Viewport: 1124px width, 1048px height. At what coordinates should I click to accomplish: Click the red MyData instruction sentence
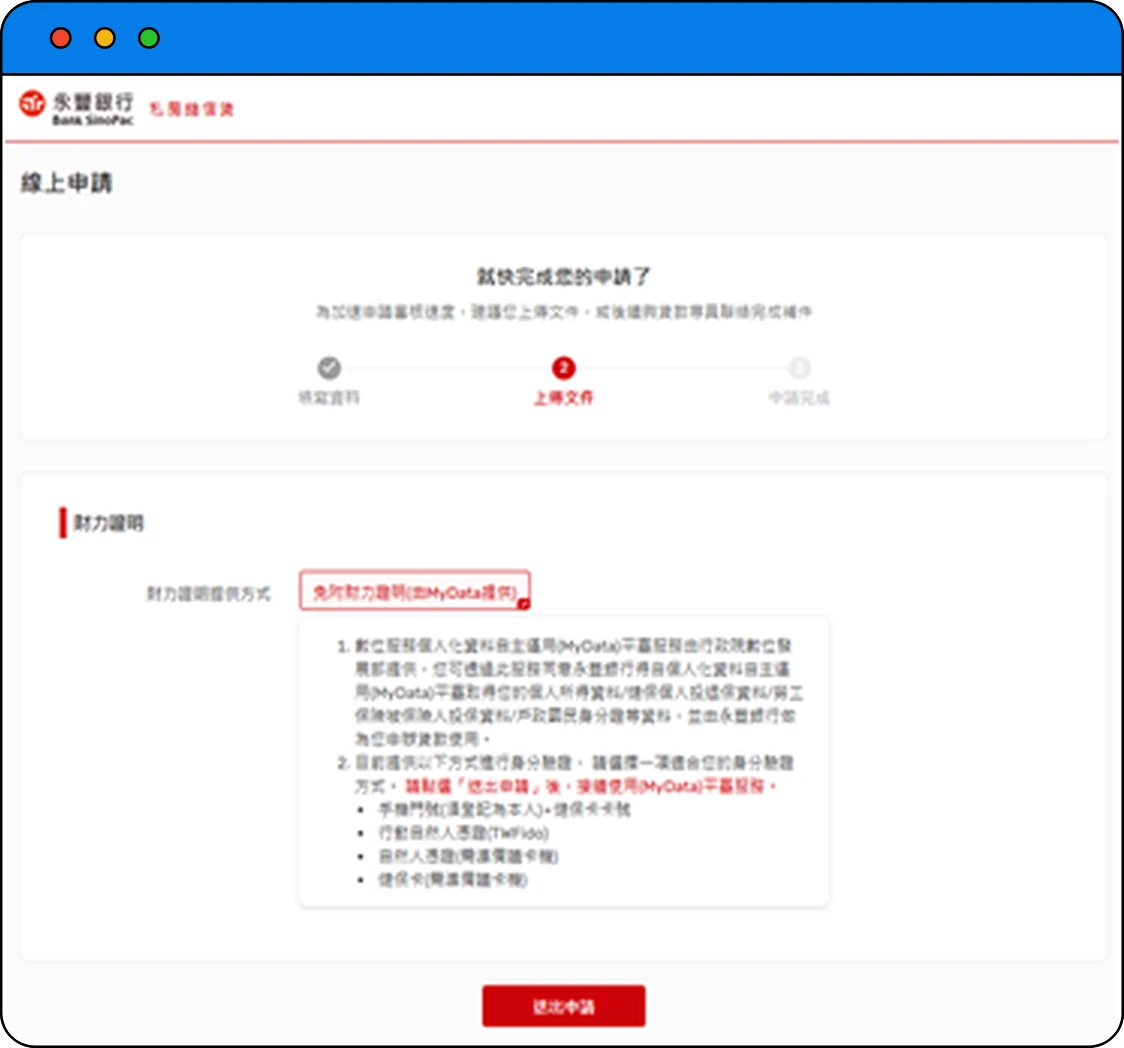point(591,786)
